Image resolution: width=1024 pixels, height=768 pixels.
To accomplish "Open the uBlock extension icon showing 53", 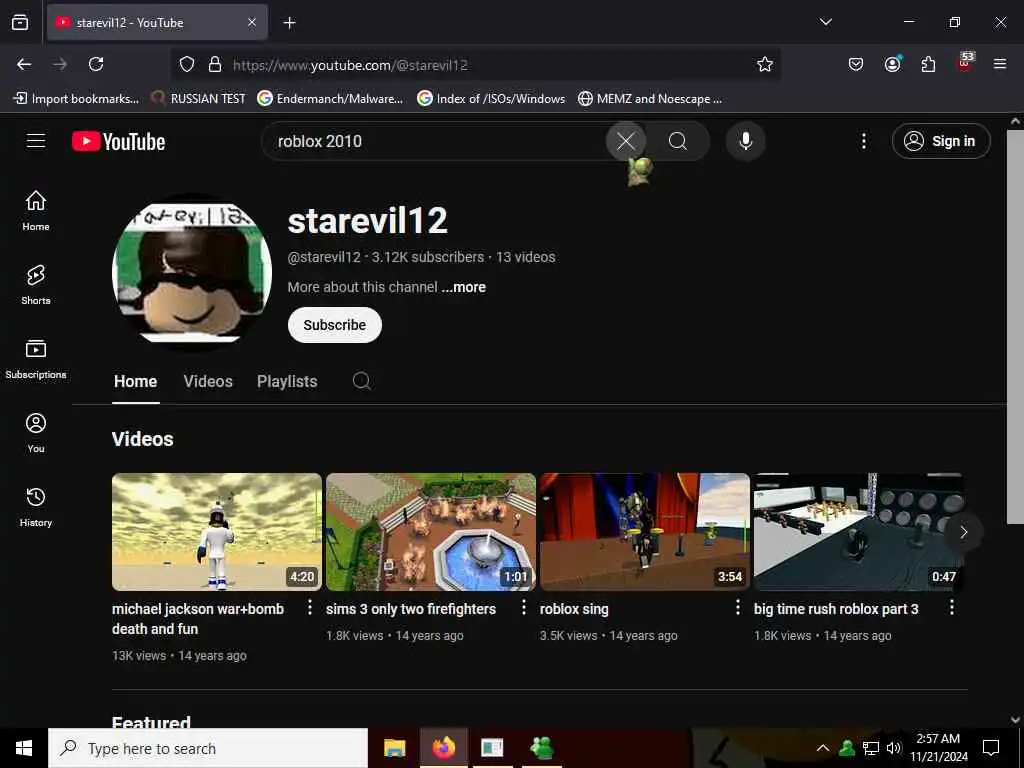I will point(964,63).
